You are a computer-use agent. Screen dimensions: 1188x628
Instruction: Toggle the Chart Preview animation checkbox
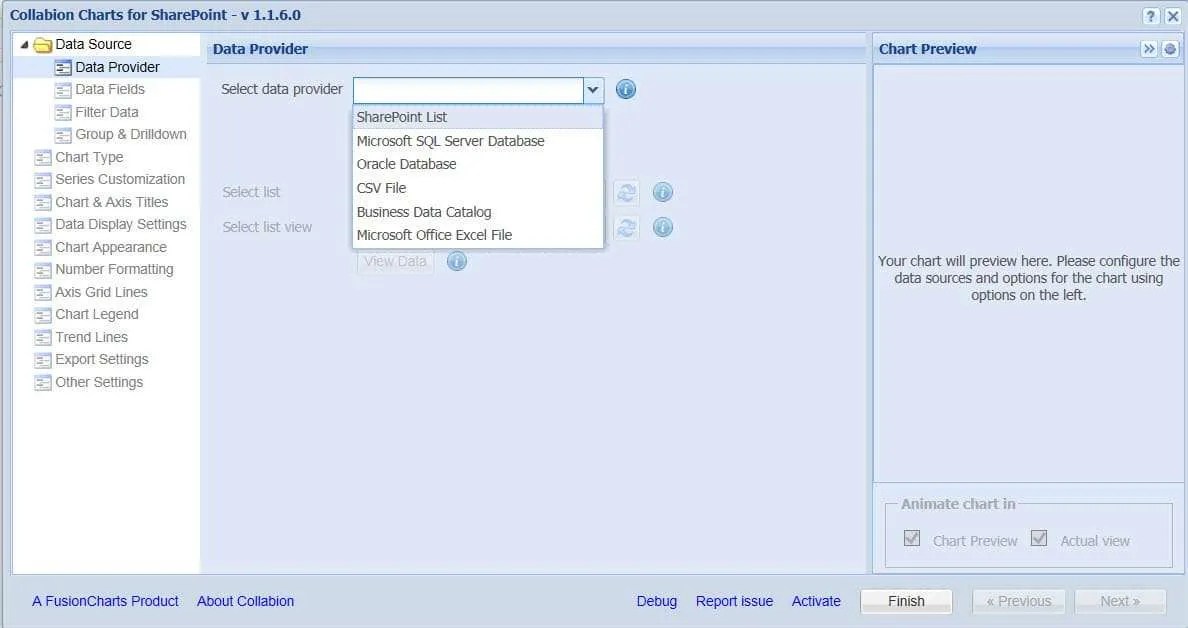point(912,539)
